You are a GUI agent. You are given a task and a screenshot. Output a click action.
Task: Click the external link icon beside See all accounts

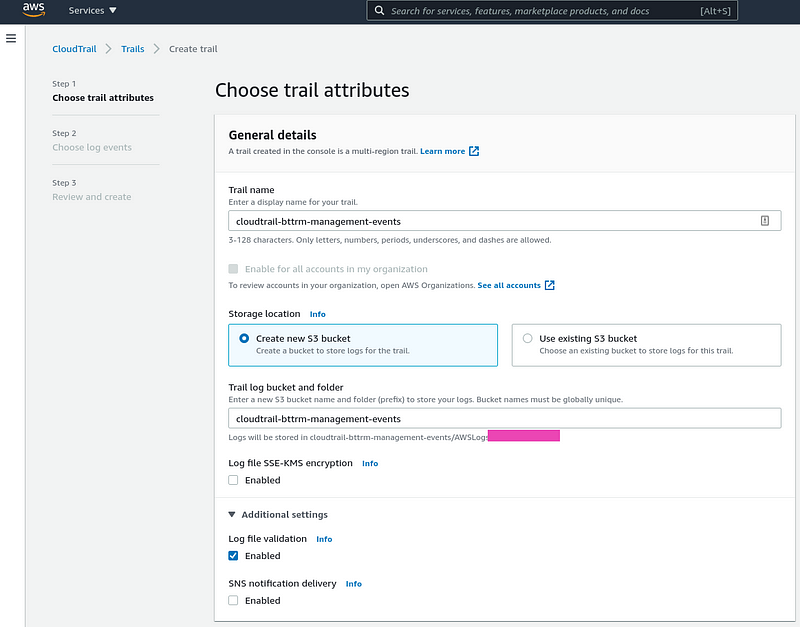coord(549,285)
